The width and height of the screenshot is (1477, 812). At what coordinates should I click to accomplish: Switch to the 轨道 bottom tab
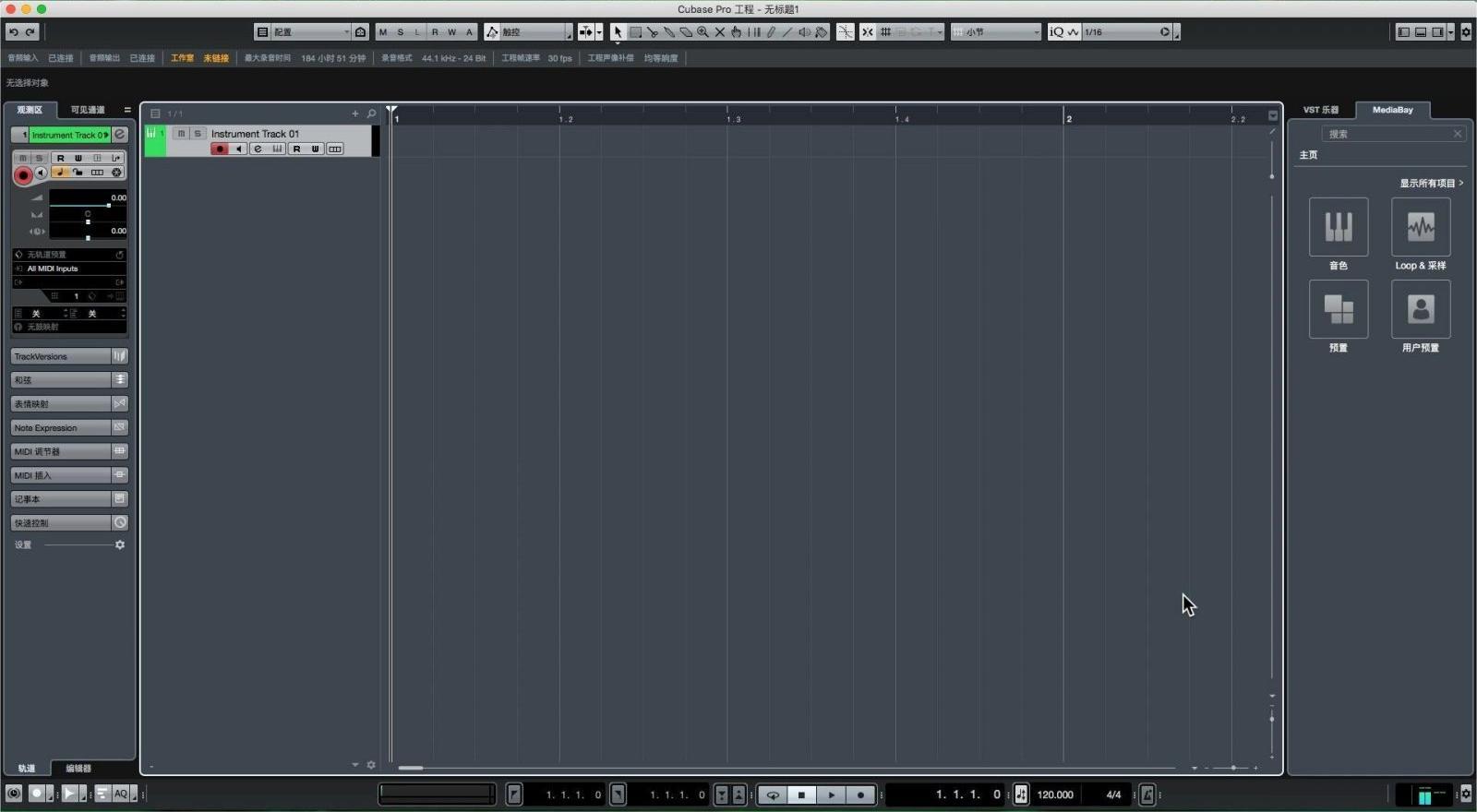[x=27, y=768]
